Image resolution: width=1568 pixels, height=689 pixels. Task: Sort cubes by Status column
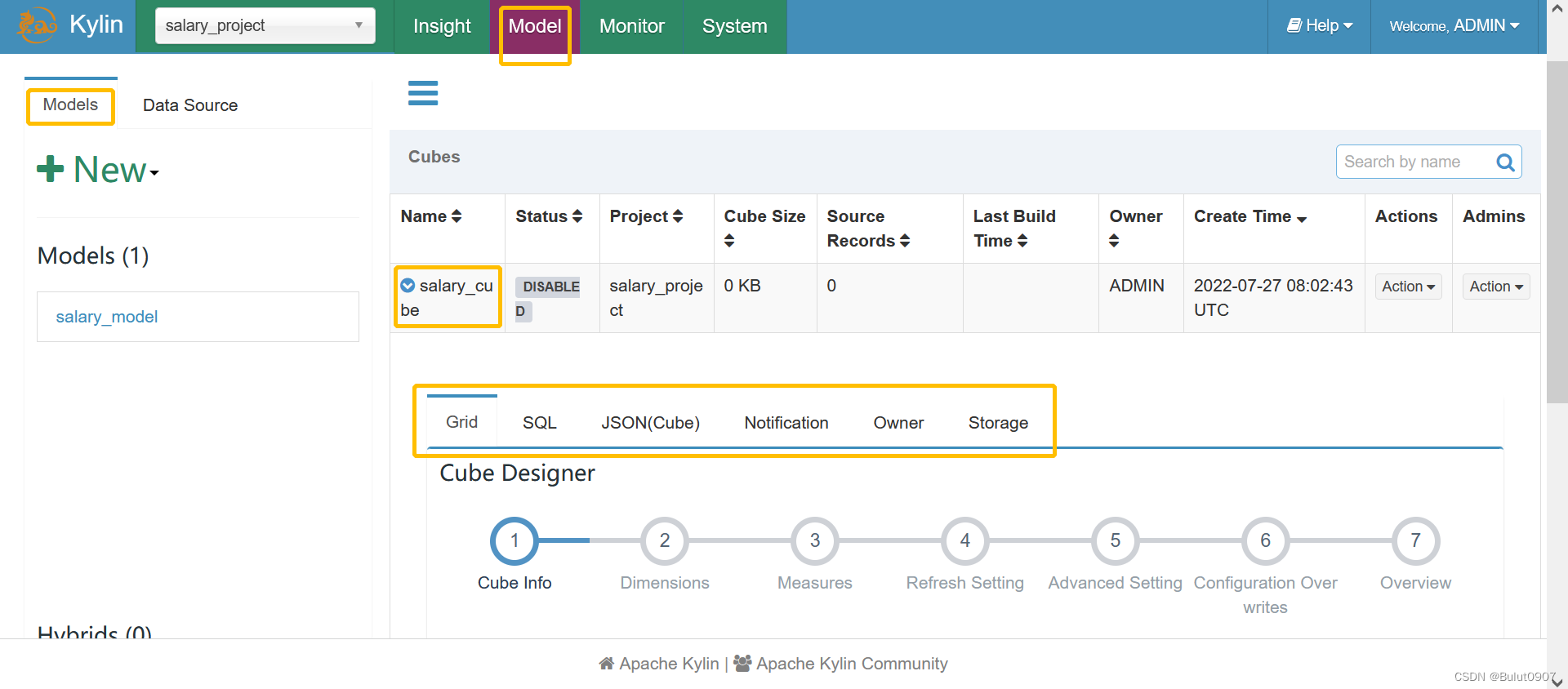click(x=549, y=216)
